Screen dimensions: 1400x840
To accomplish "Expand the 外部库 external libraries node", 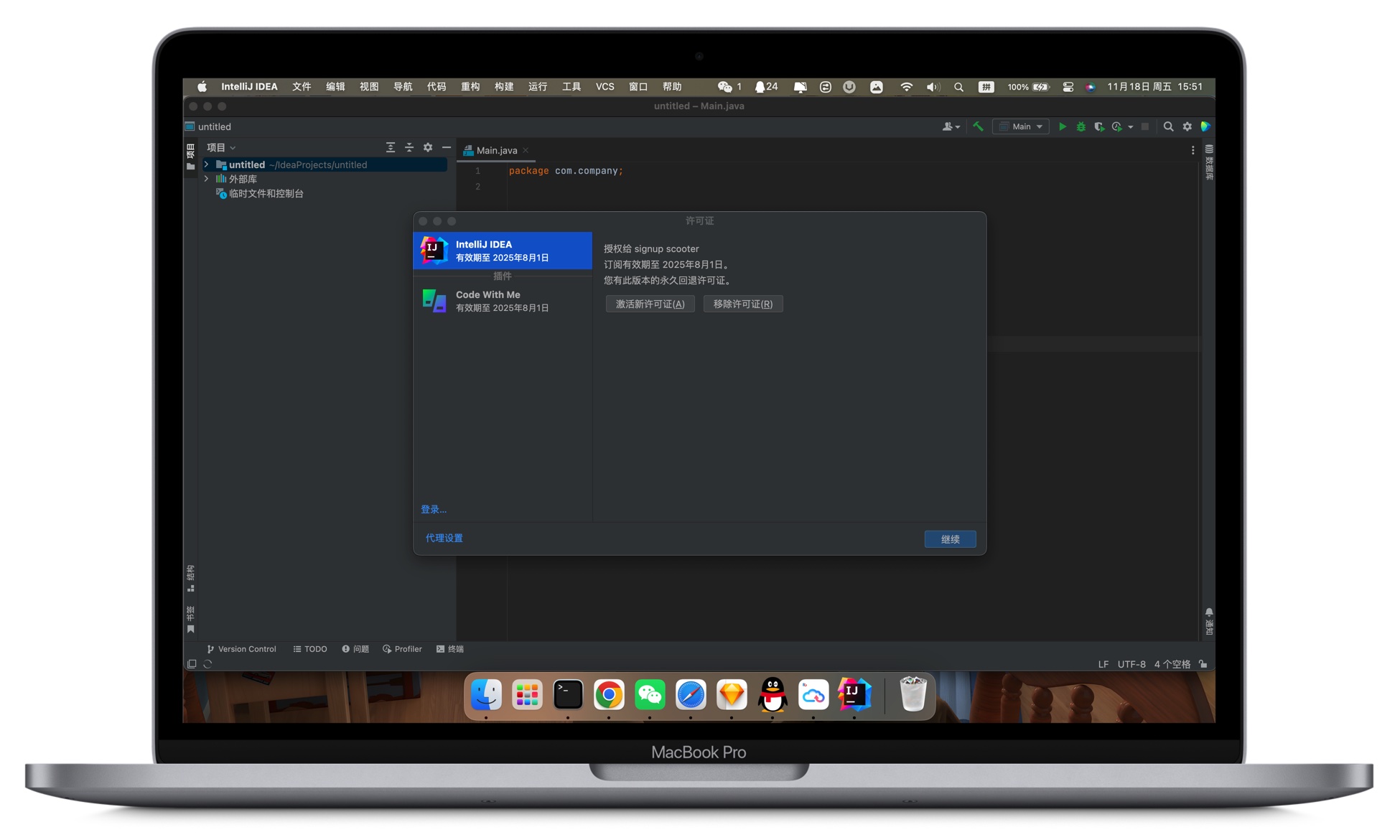I will [x=207, y=179].
